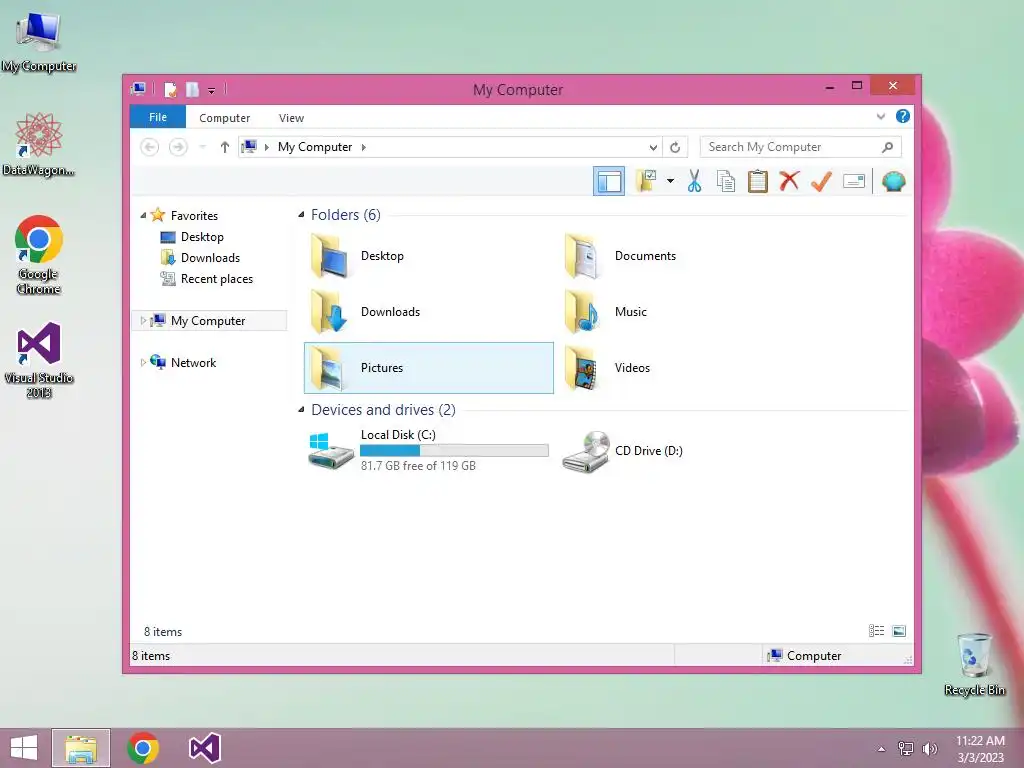
Task: Open the recent locations dropdown arrow
Action: [x=202, y=147]
